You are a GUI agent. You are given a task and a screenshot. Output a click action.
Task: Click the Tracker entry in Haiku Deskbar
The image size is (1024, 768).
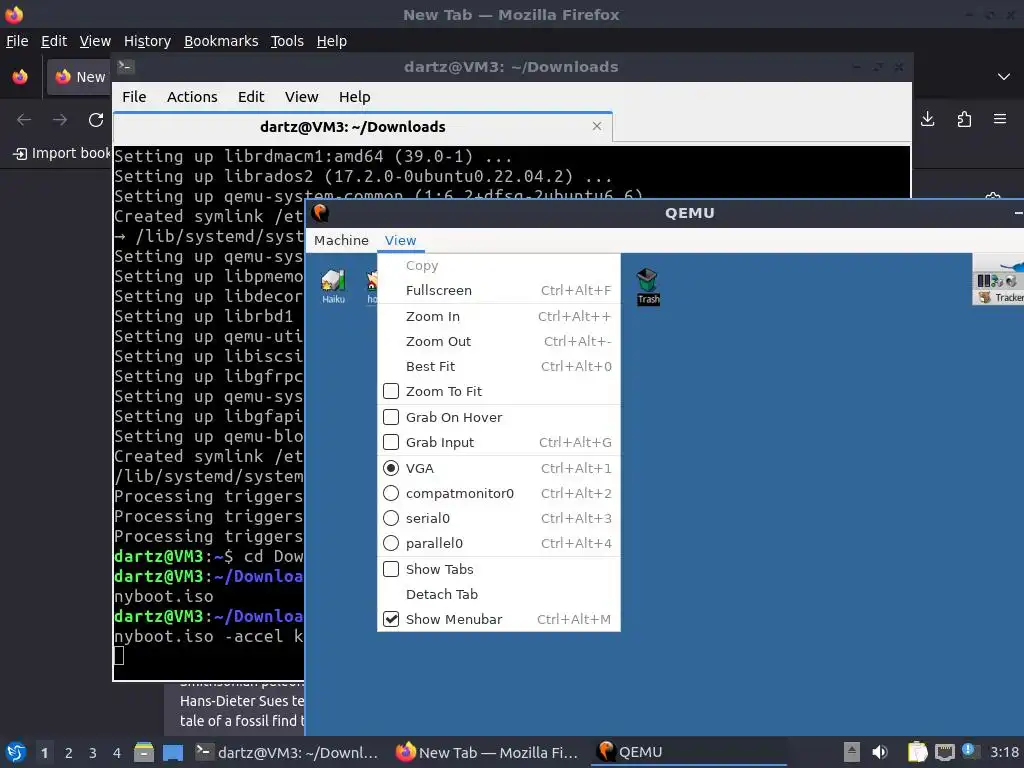coord(1001,298)
